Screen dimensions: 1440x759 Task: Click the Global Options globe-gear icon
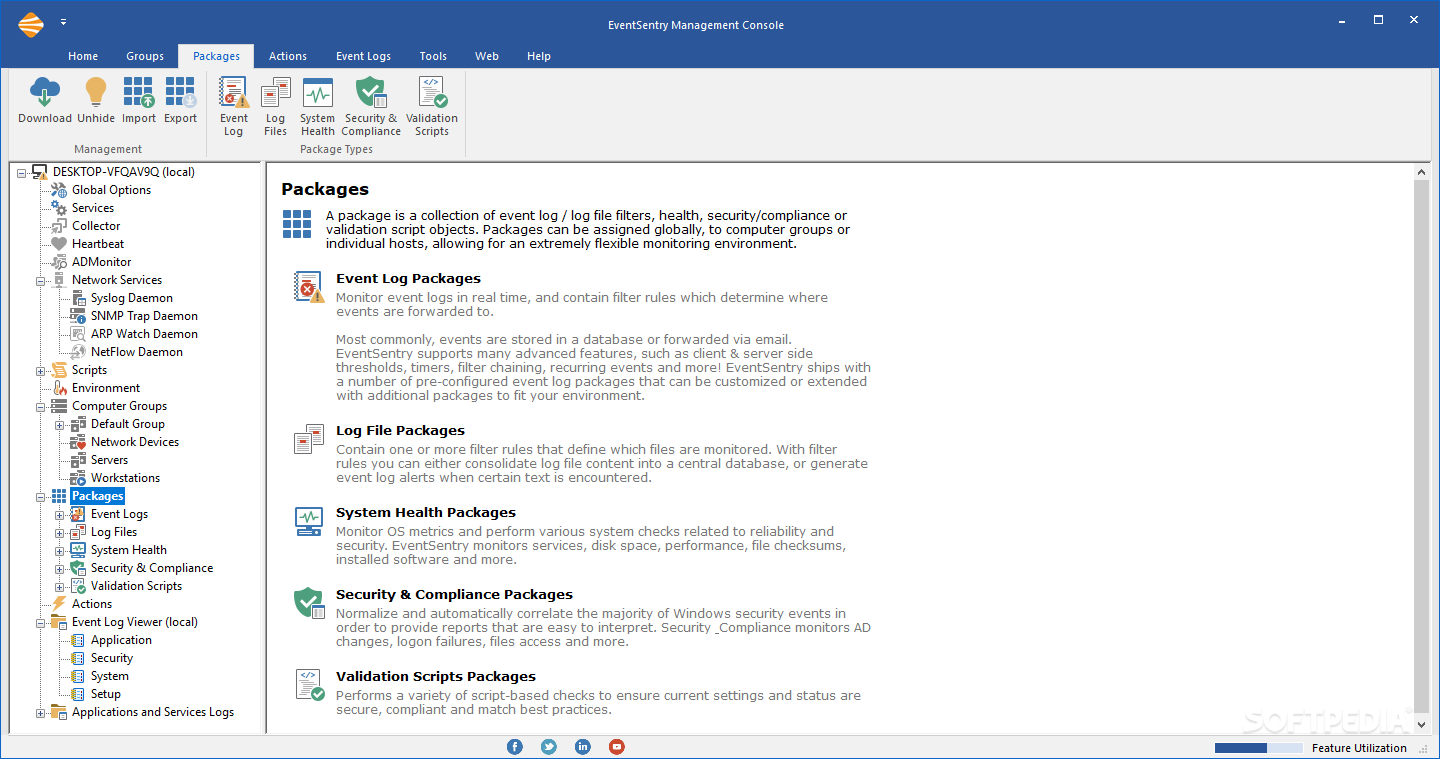coord(59,190)
